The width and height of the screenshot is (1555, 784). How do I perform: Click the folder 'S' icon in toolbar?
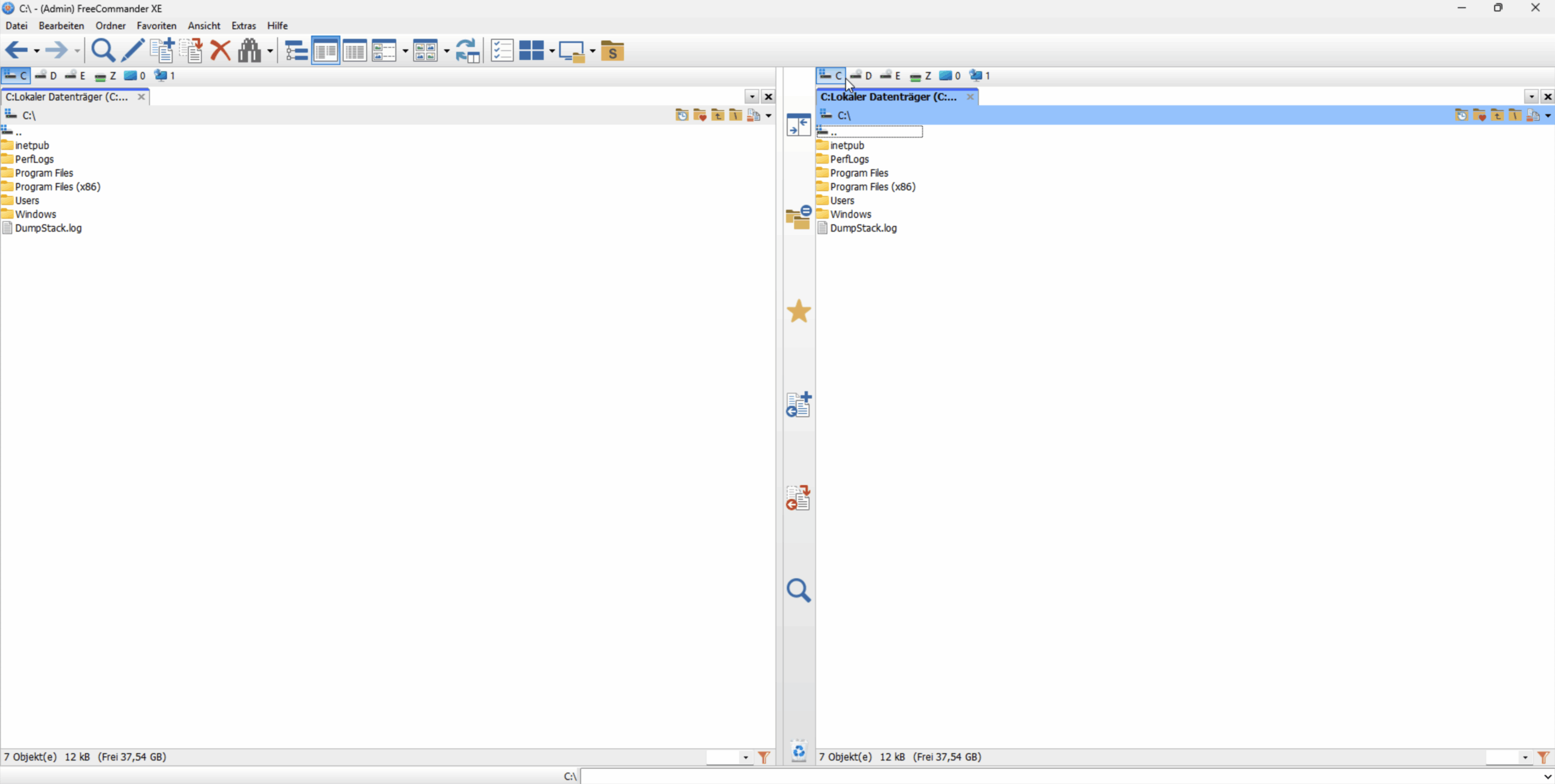[x=612, y=50]
